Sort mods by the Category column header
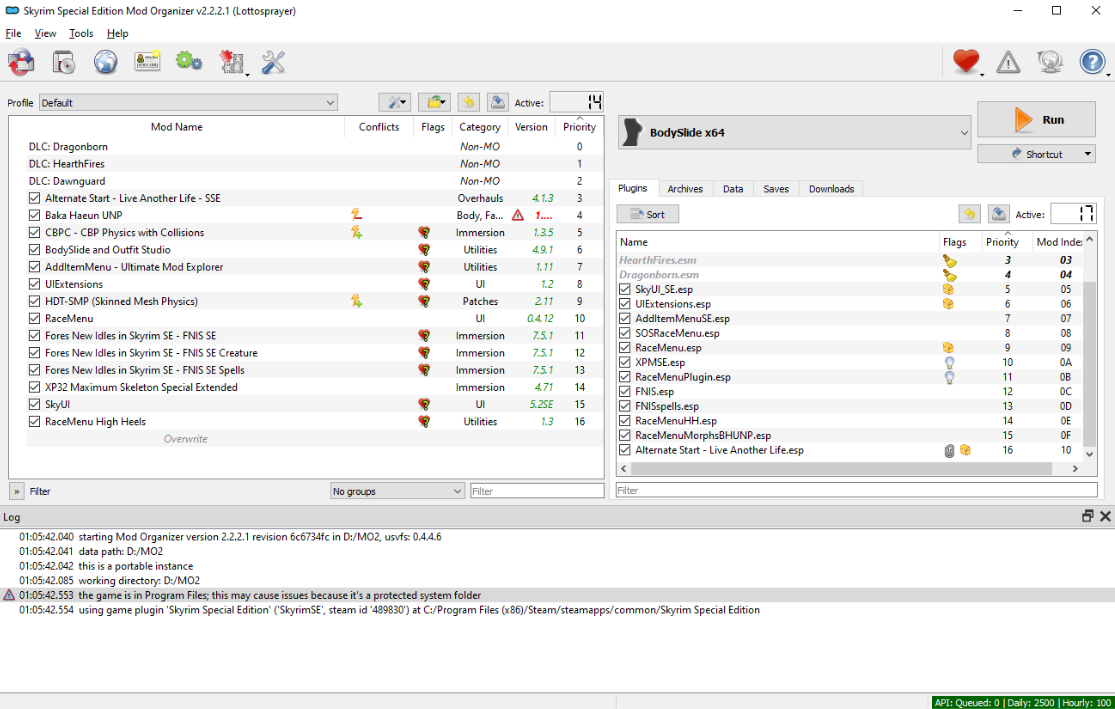1115x709 pixels. pos(479,127)
